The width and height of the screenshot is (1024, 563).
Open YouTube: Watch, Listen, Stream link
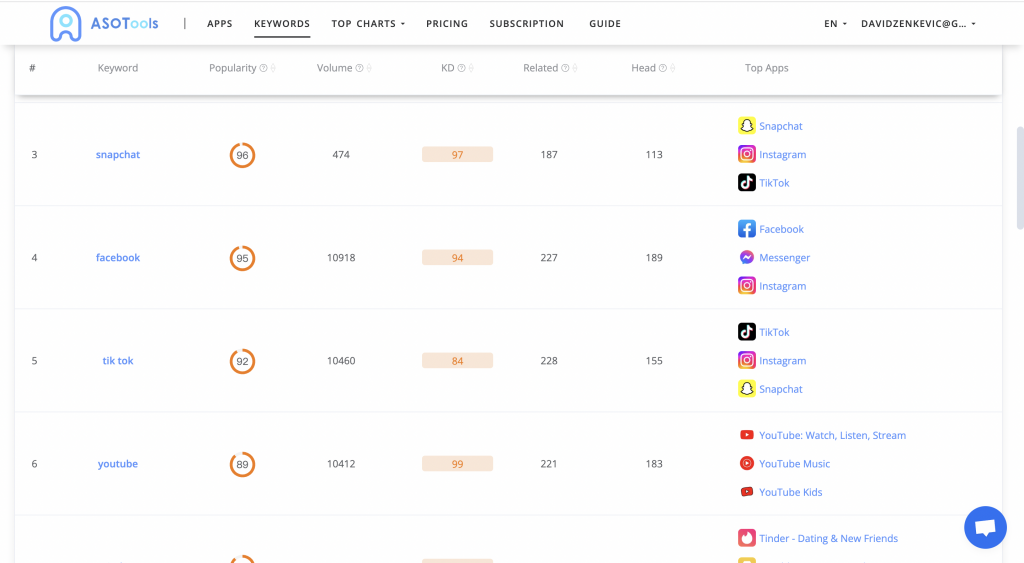coord(832,436)
